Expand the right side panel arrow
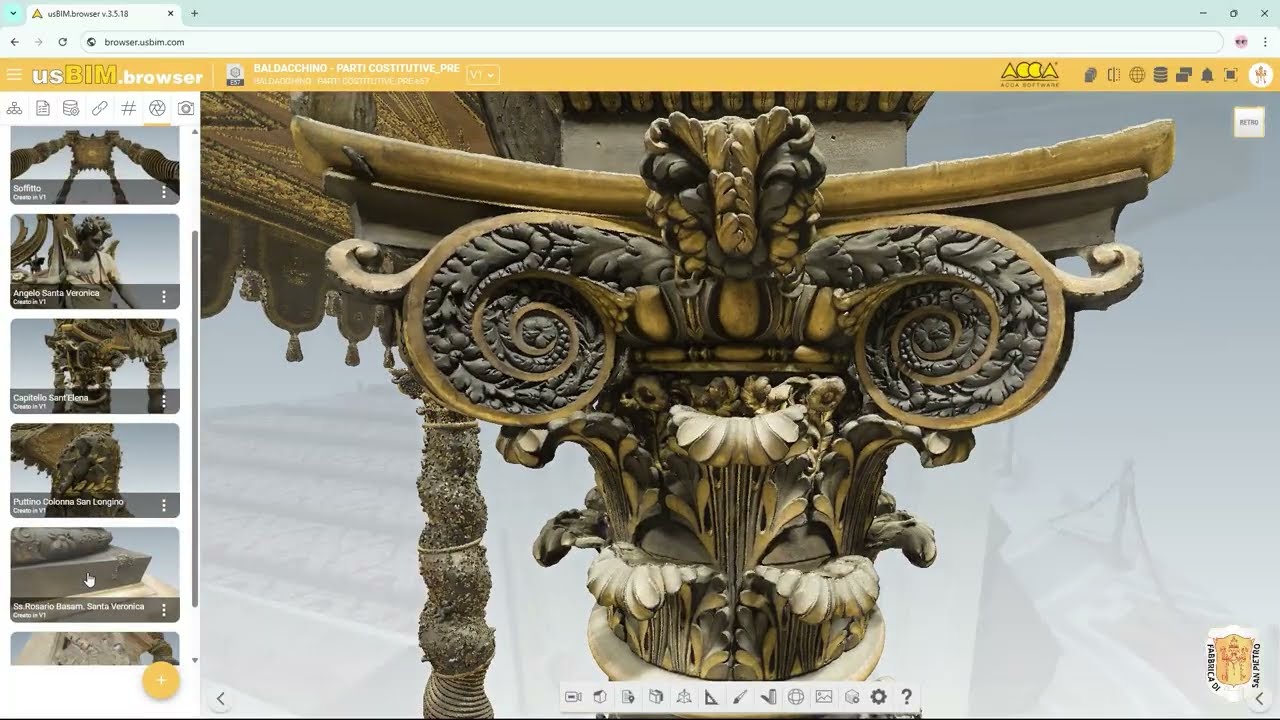This screenshot has height=720, width=1280. pyautogui.click(x=1259, y=699)
